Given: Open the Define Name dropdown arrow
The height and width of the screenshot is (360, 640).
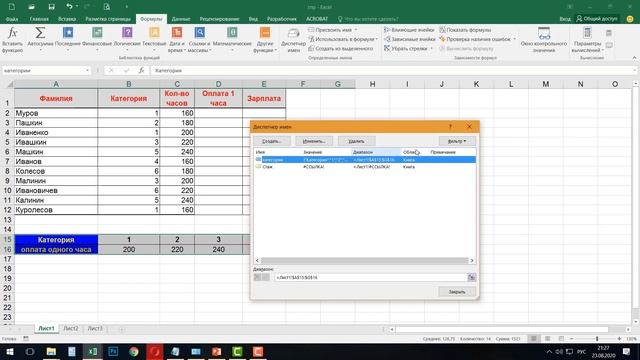Looking at the screenshot, I should (x=356, y=30).
